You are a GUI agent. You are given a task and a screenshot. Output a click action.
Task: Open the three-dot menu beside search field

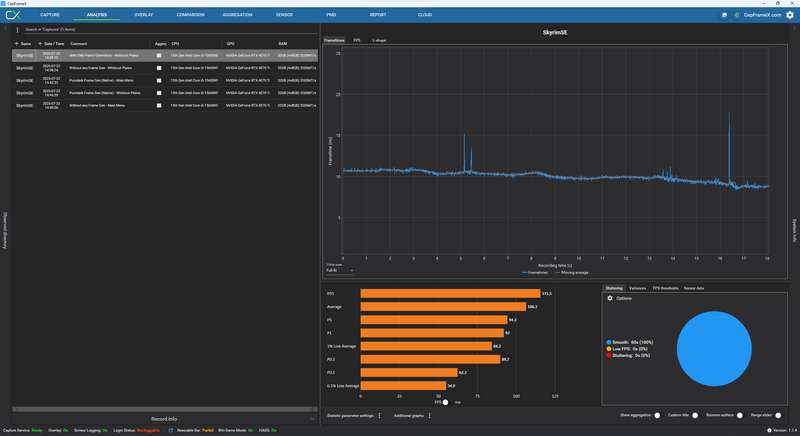click(17, 30)
